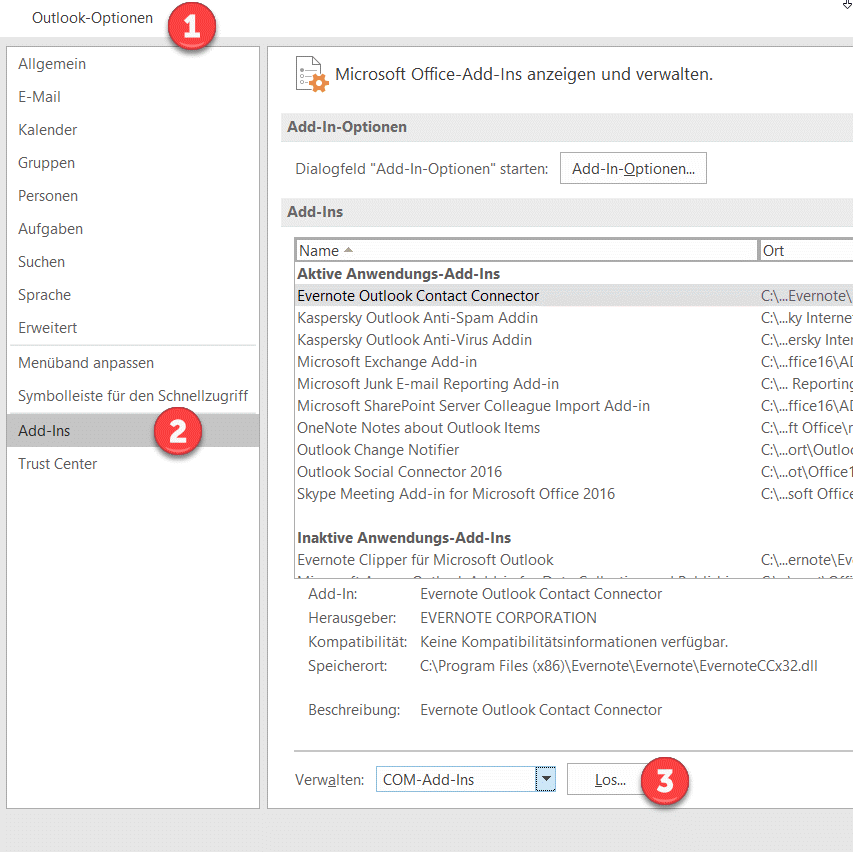Select Allgemein in the sidebar

tap(52, 64)
